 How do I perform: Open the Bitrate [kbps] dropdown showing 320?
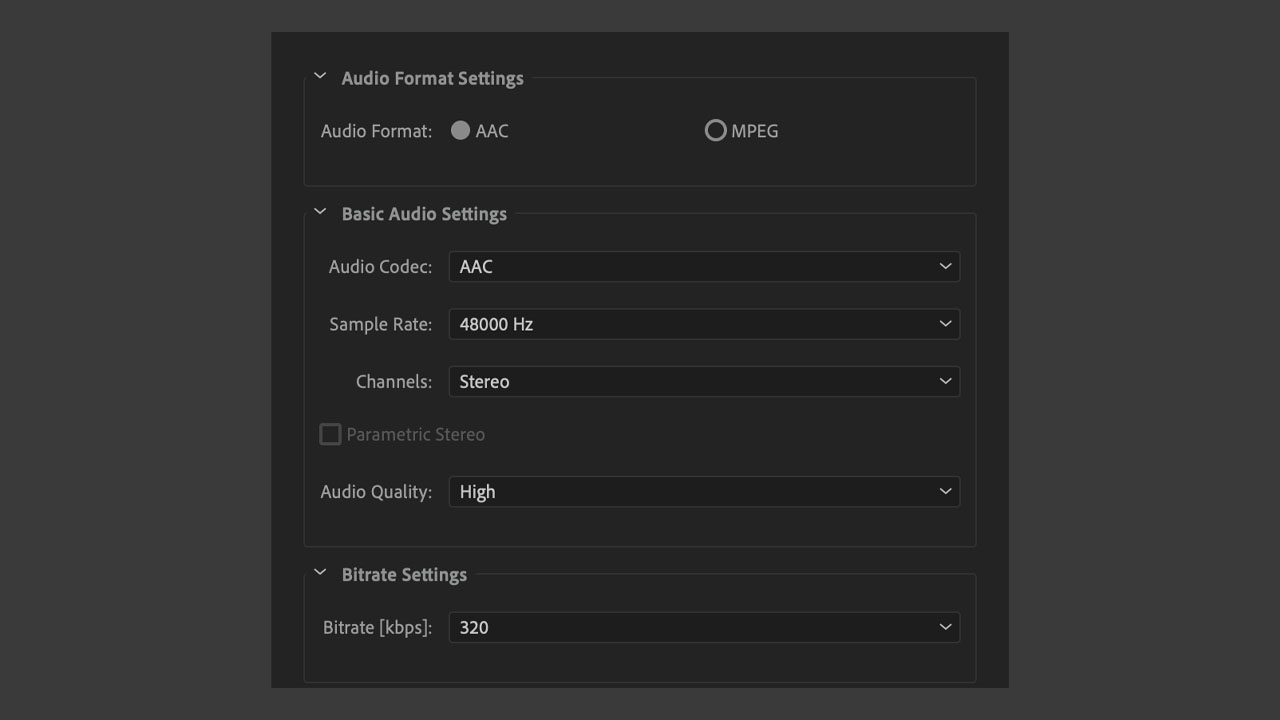[x=704, y=627]
